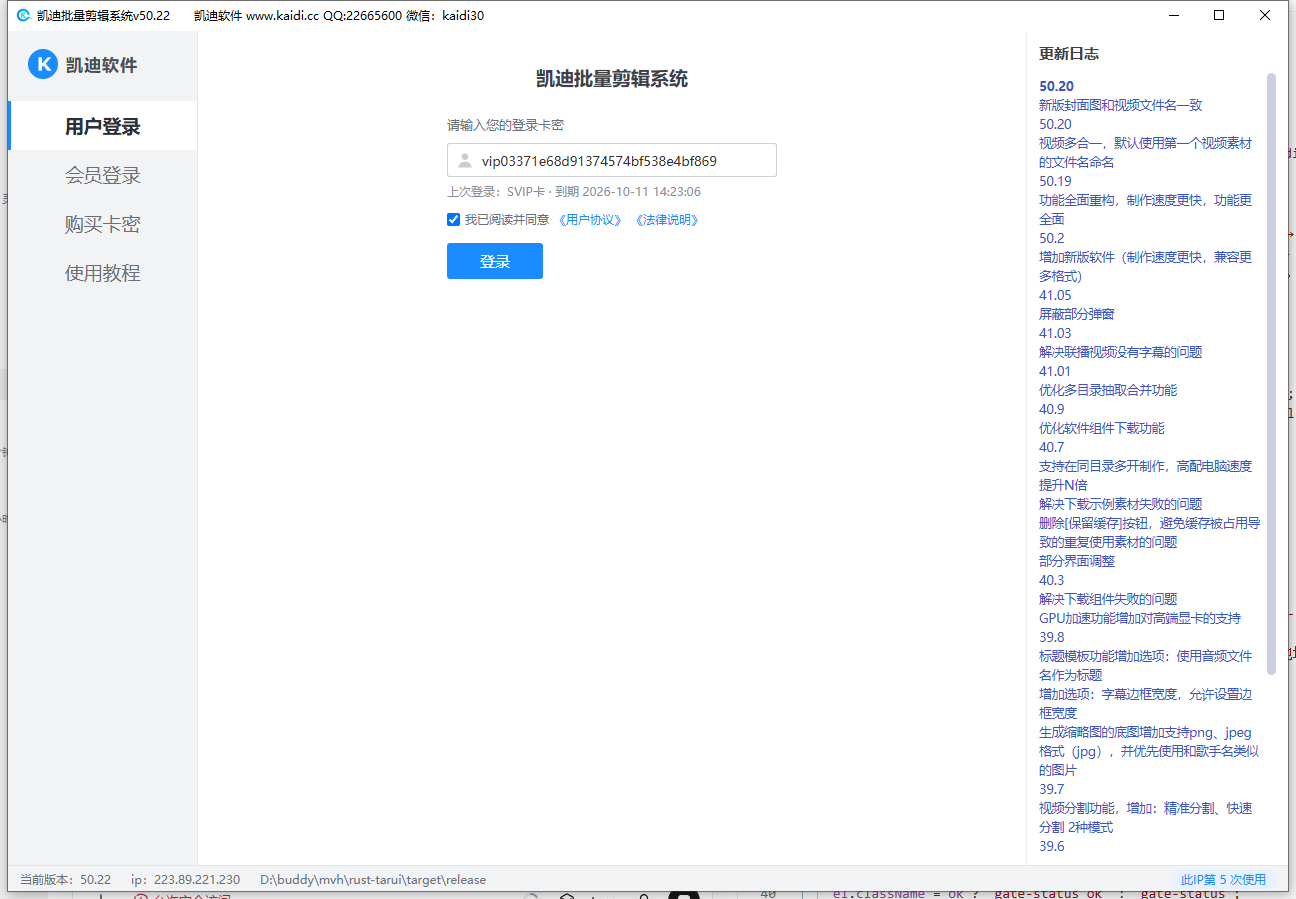Screen dimensions: 1296x899
Task: Click the 41.05 version entry
Action: click(1055, 295)
